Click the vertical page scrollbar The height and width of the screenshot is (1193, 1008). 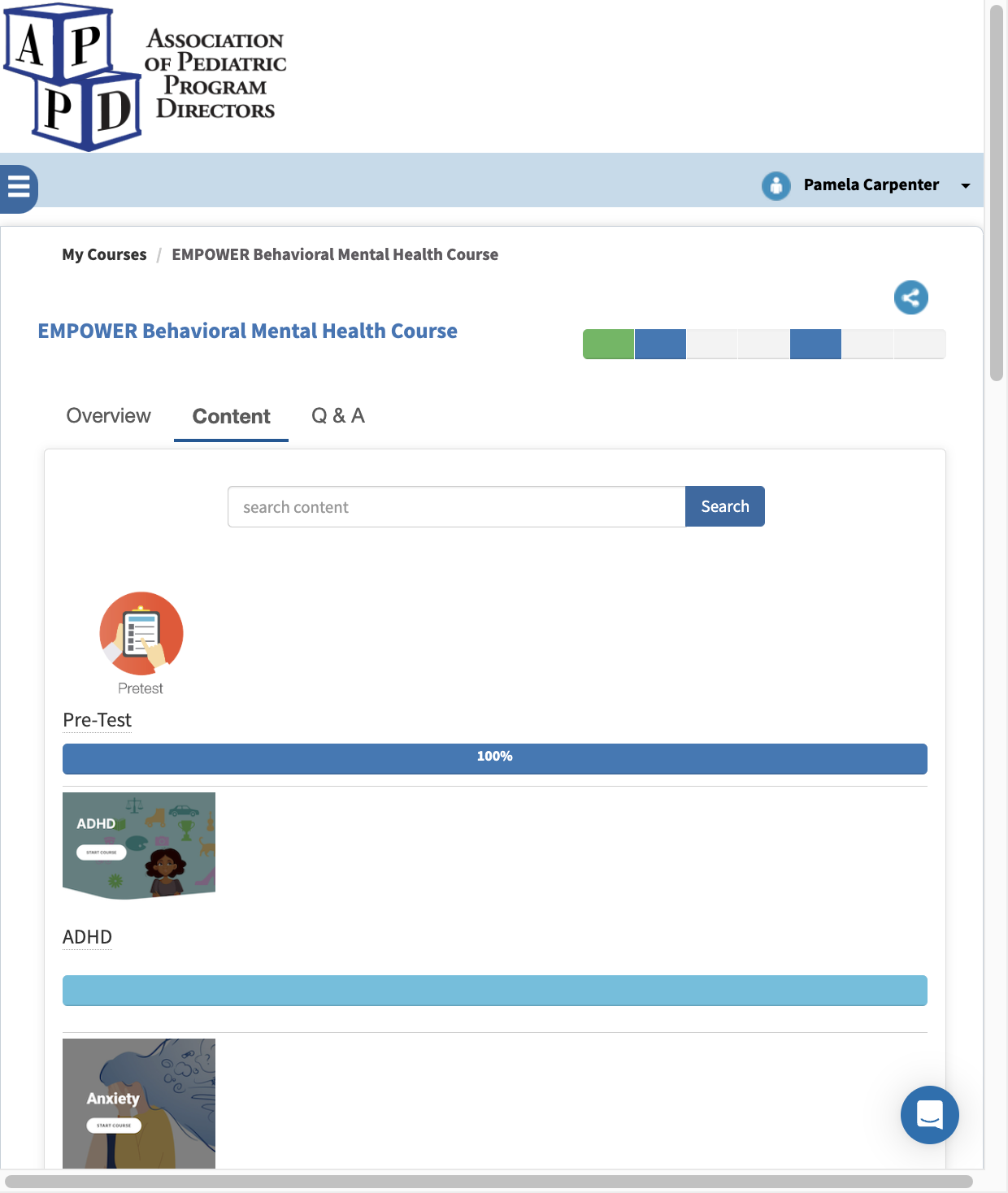(997, 193)
